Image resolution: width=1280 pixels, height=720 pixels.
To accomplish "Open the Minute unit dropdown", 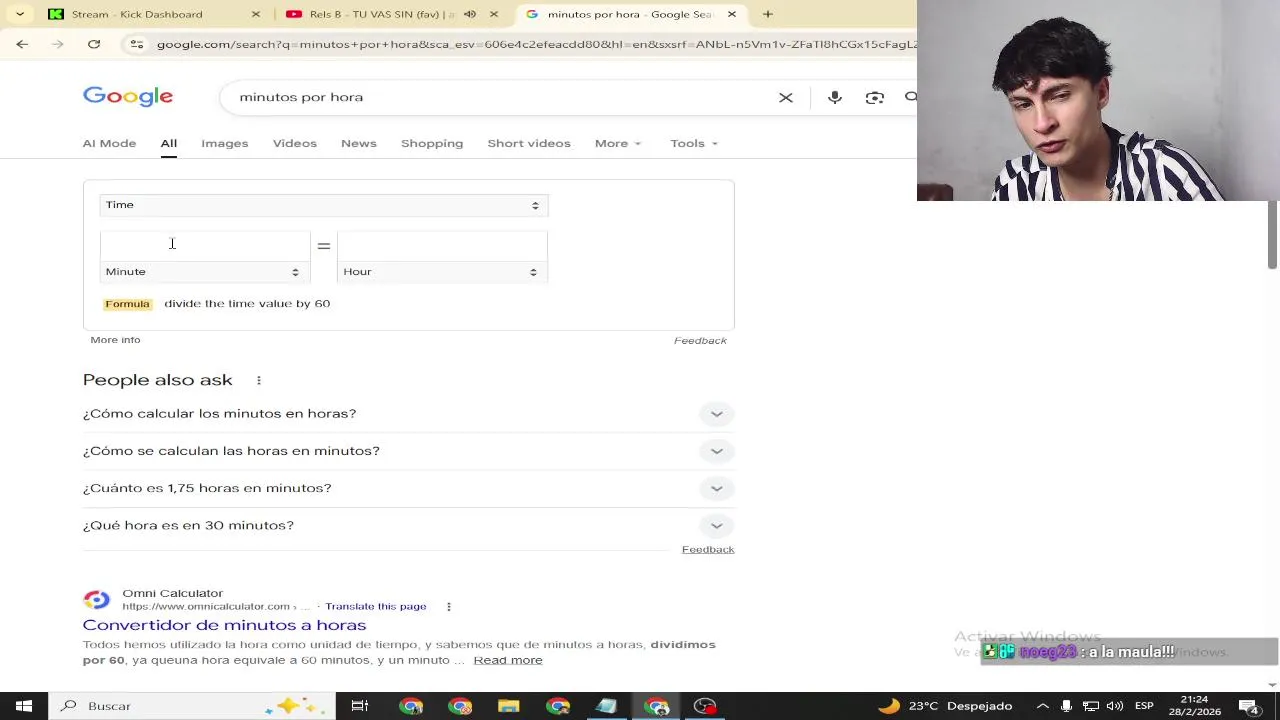I will 204,272.
